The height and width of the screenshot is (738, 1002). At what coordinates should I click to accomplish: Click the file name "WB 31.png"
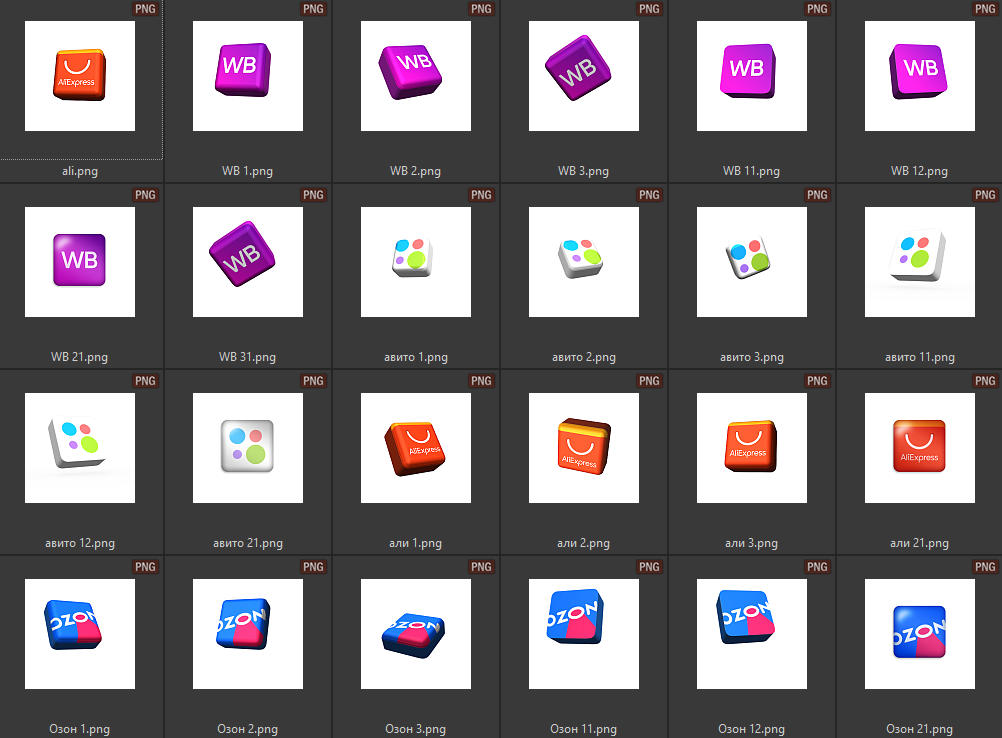247,357
